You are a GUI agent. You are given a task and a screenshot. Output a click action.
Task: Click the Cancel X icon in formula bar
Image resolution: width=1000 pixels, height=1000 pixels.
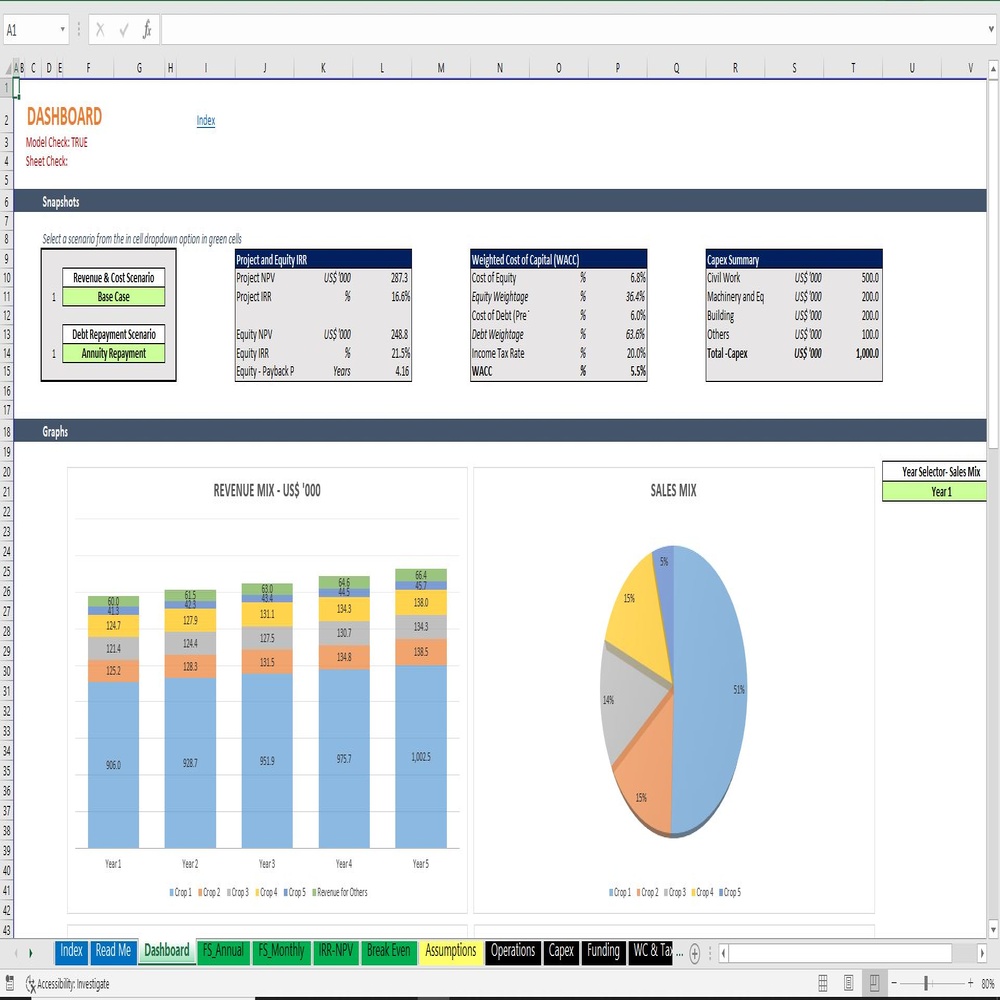(100, 29)
